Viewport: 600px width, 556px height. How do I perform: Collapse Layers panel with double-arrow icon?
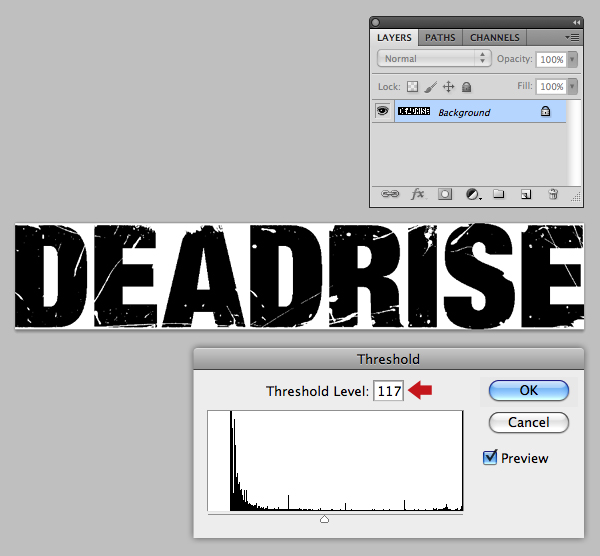(x=576, y=23)
